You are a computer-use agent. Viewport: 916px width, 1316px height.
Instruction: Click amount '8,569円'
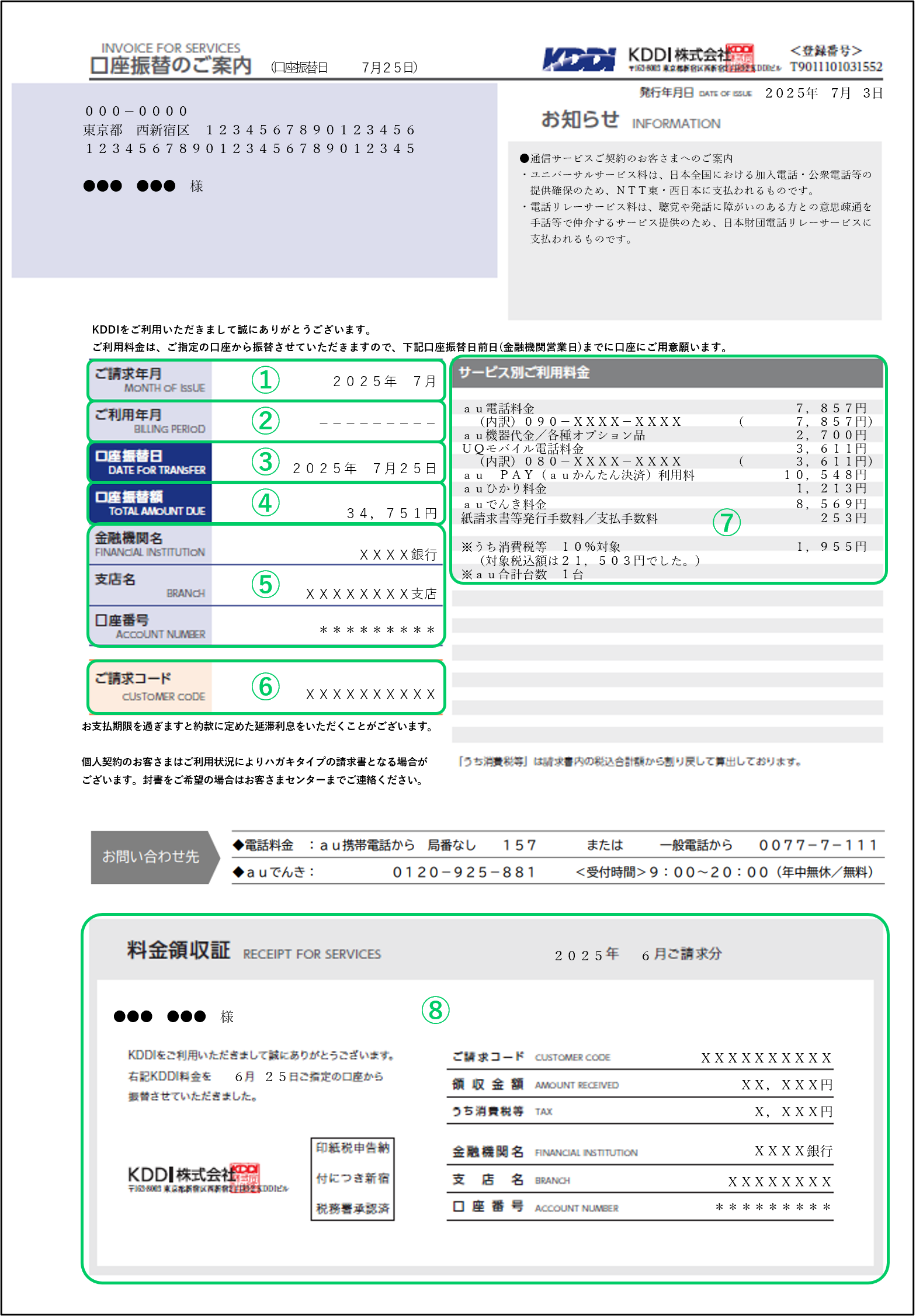831,504
